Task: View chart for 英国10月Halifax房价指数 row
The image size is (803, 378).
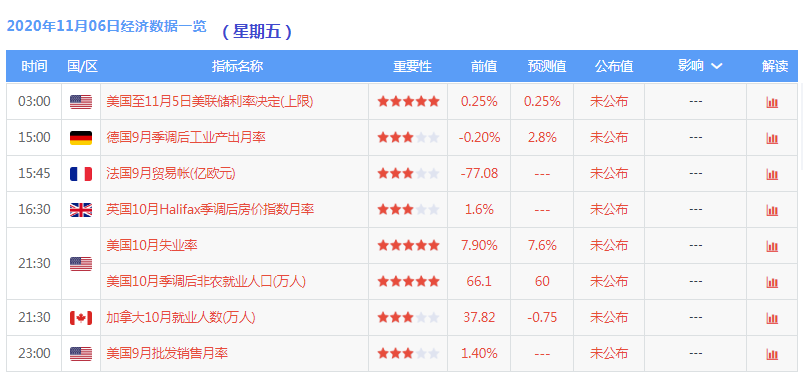Action: coord(772,210)
